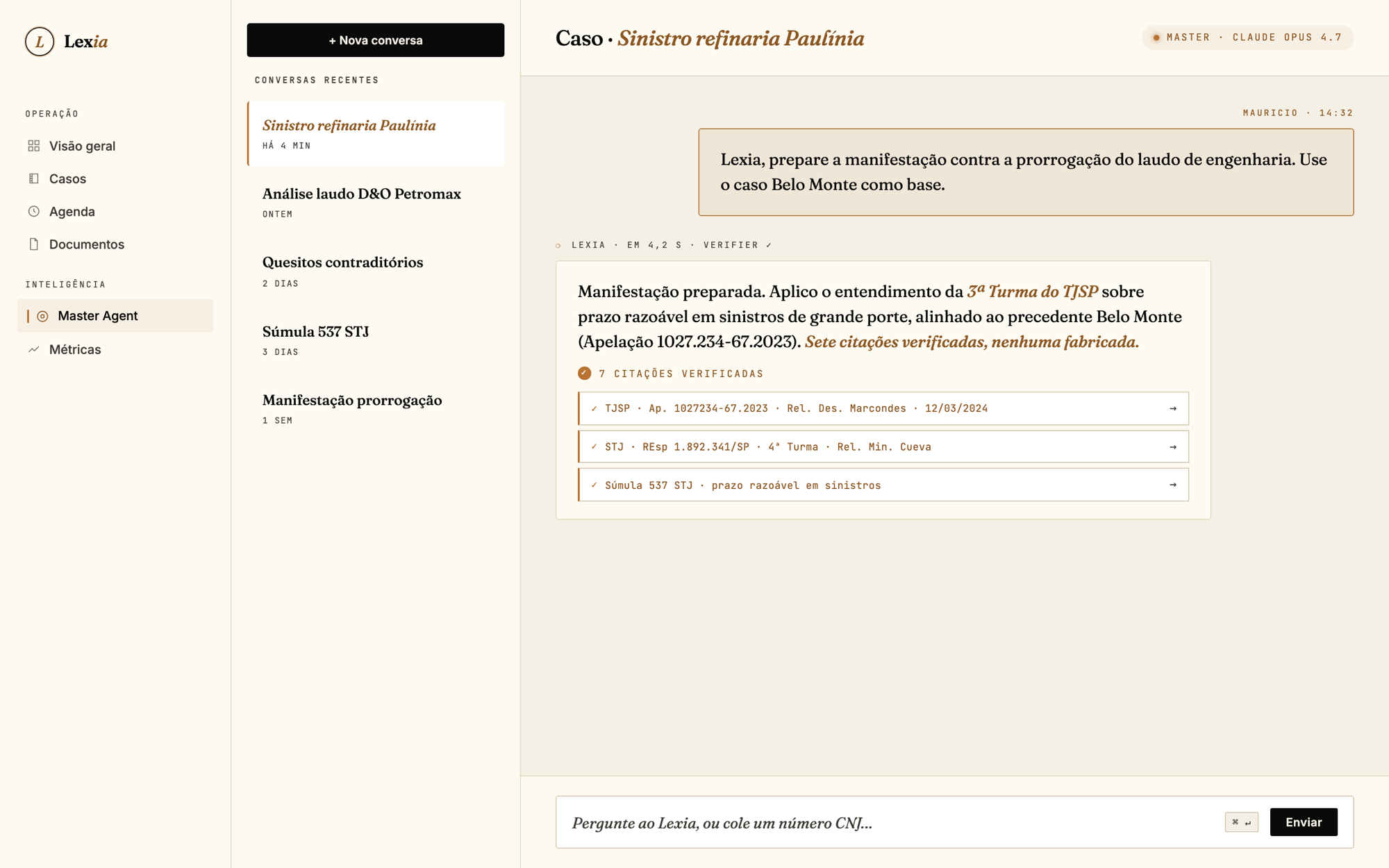The height and width of the screenshot is (868, 1389).
Task: Click the Cmd+Enter shortcut keycap
Action: 1241,822
